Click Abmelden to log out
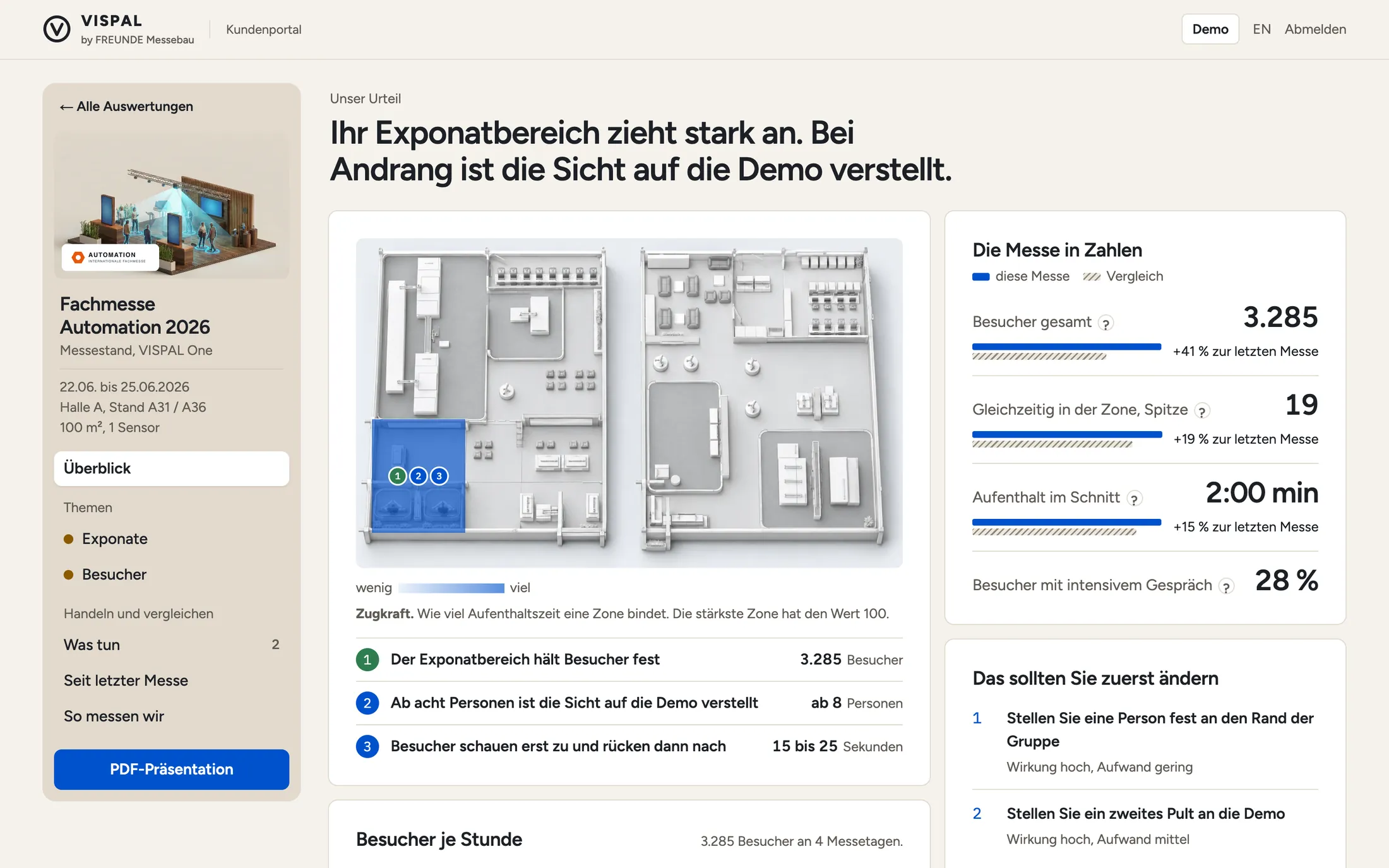The image size is (1389, 868). point(1315,29)
